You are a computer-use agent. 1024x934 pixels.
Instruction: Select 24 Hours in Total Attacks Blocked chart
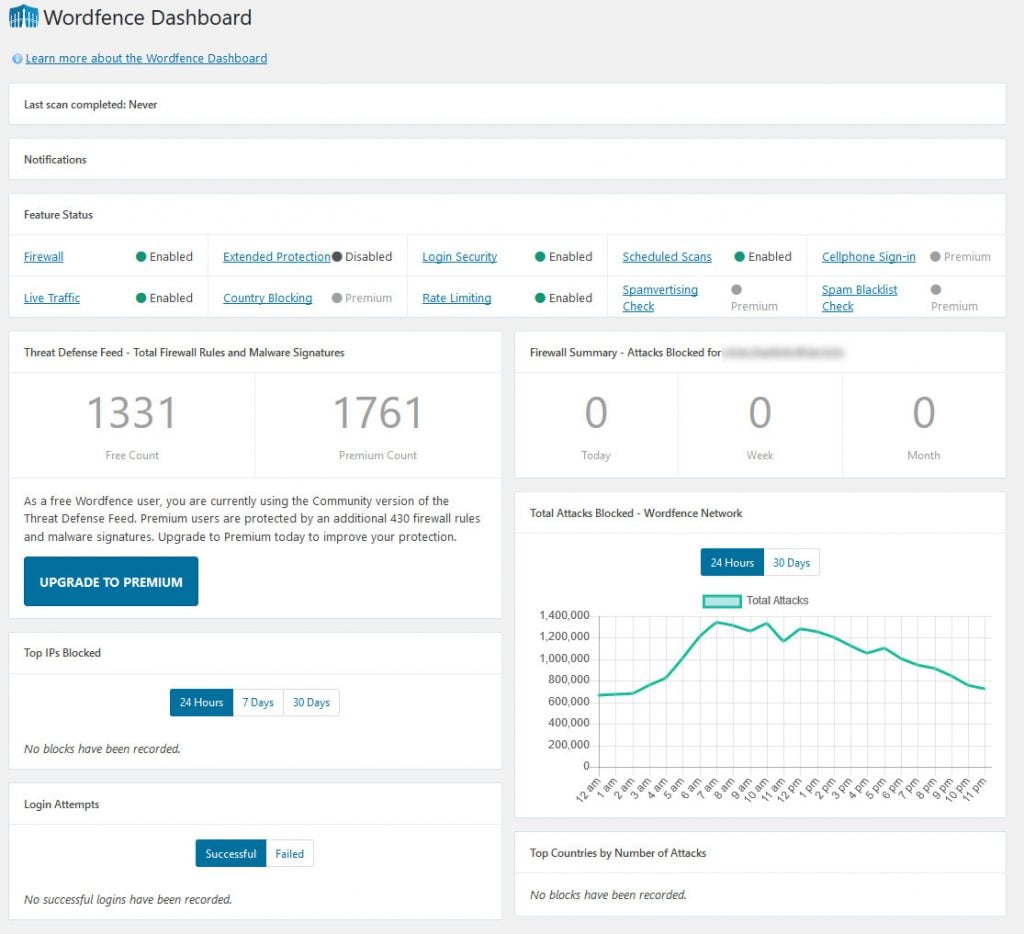pos(732,562)
